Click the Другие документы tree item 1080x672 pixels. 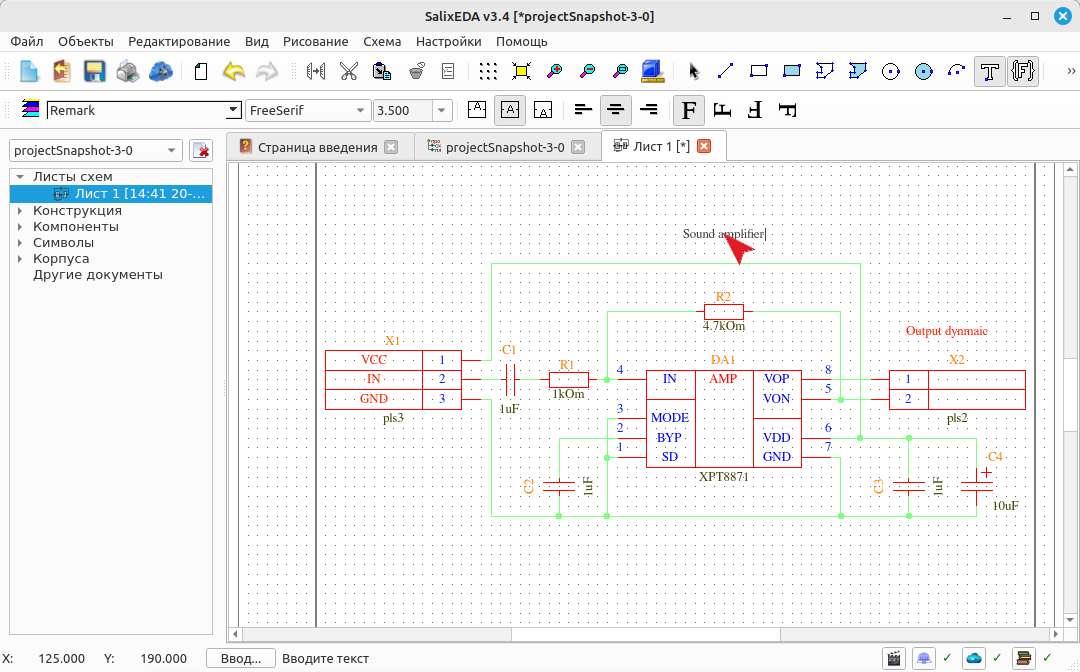98,275
